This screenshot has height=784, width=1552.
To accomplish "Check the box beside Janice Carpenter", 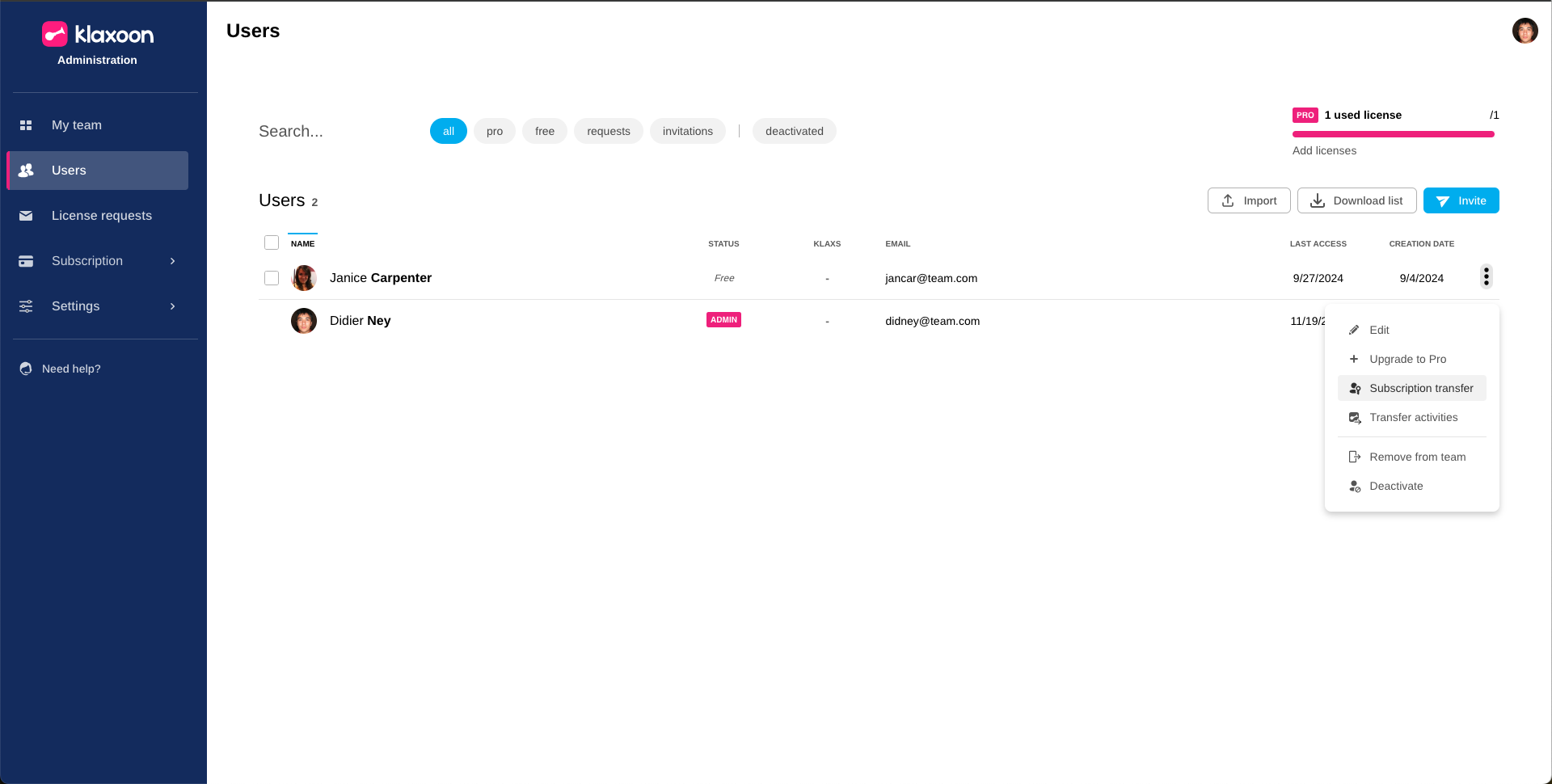I will (272, 278).
